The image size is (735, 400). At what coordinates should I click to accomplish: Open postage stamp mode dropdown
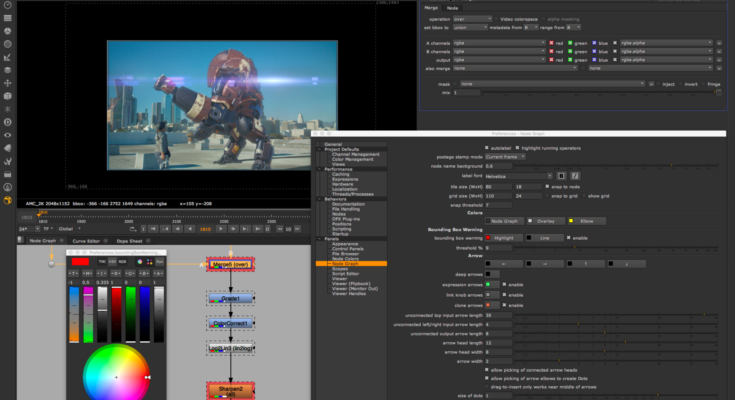click(x=505, y=157)
